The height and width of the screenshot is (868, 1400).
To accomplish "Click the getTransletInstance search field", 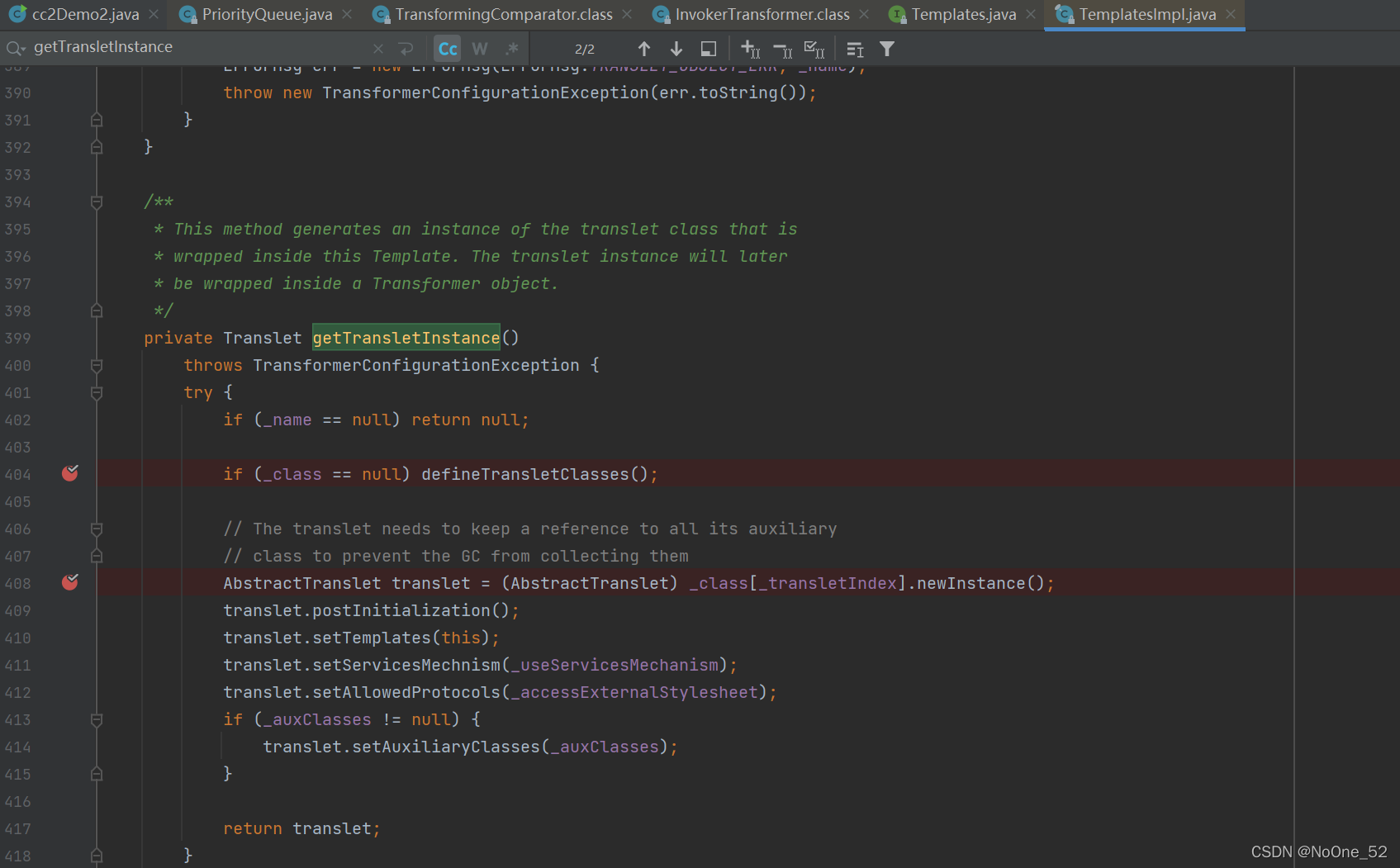I will tap(198, 47).
